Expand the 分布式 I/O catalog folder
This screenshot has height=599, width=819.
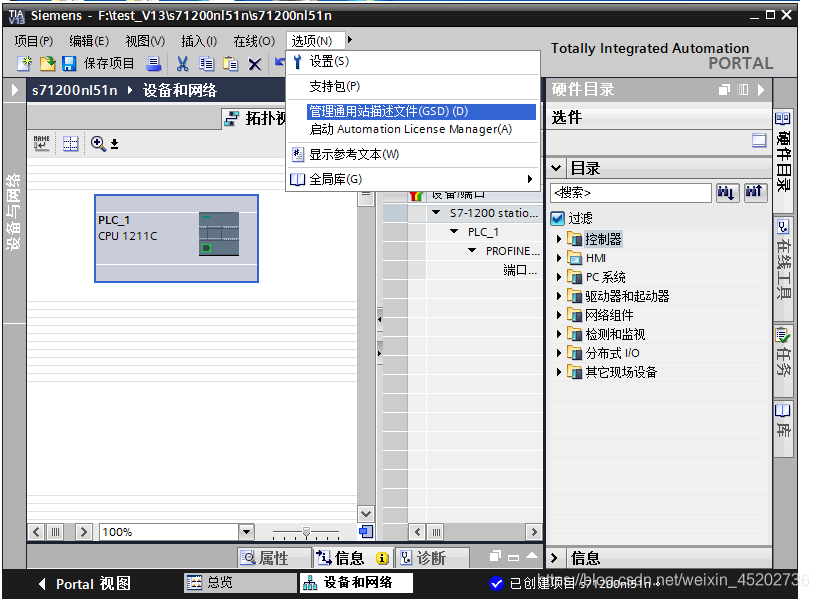[x=559, y=353]
